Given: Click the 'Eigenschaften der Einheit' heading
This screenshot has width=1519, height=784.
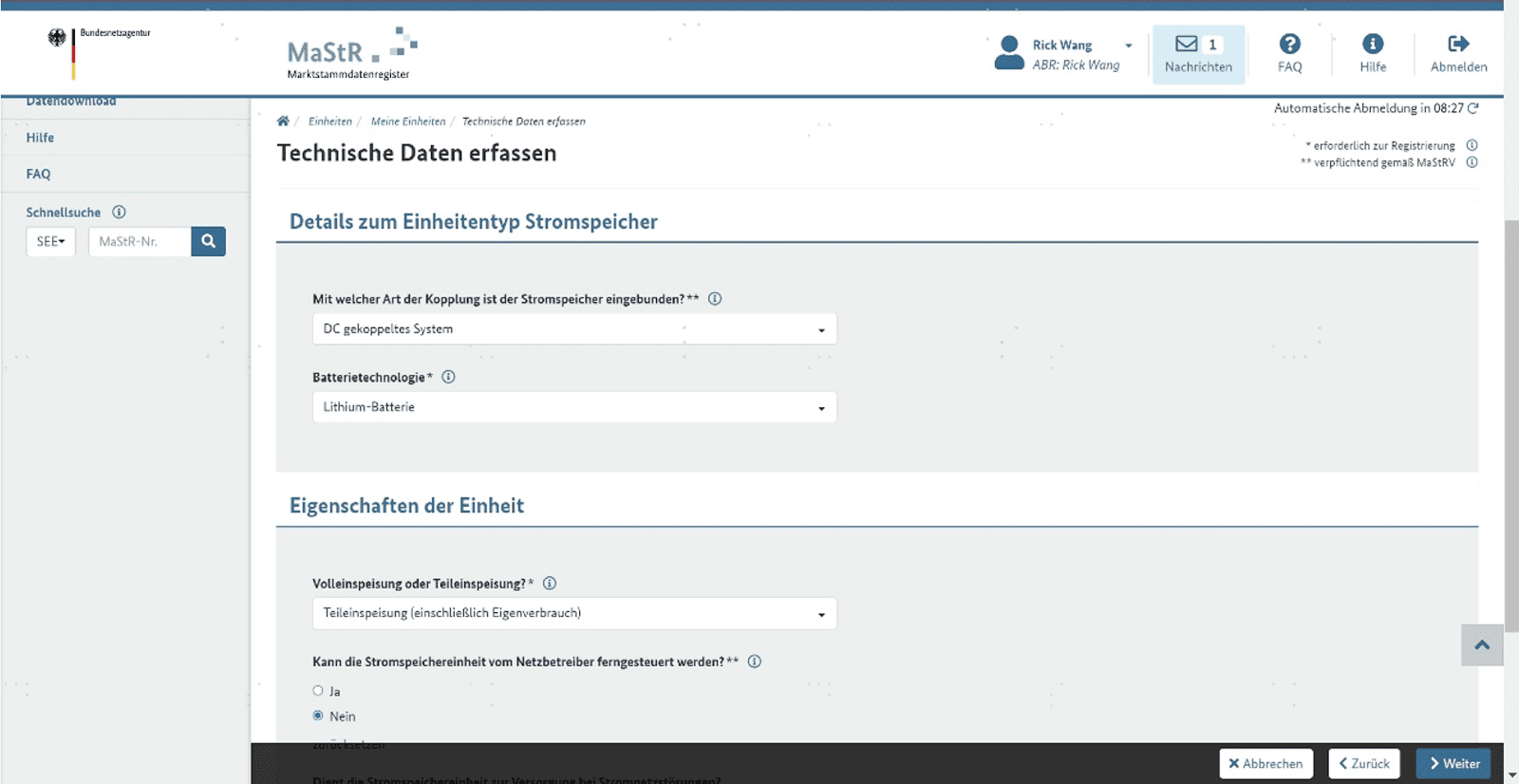Looking at the screenshot, I should pyautogui.click(x=406, y=505).
